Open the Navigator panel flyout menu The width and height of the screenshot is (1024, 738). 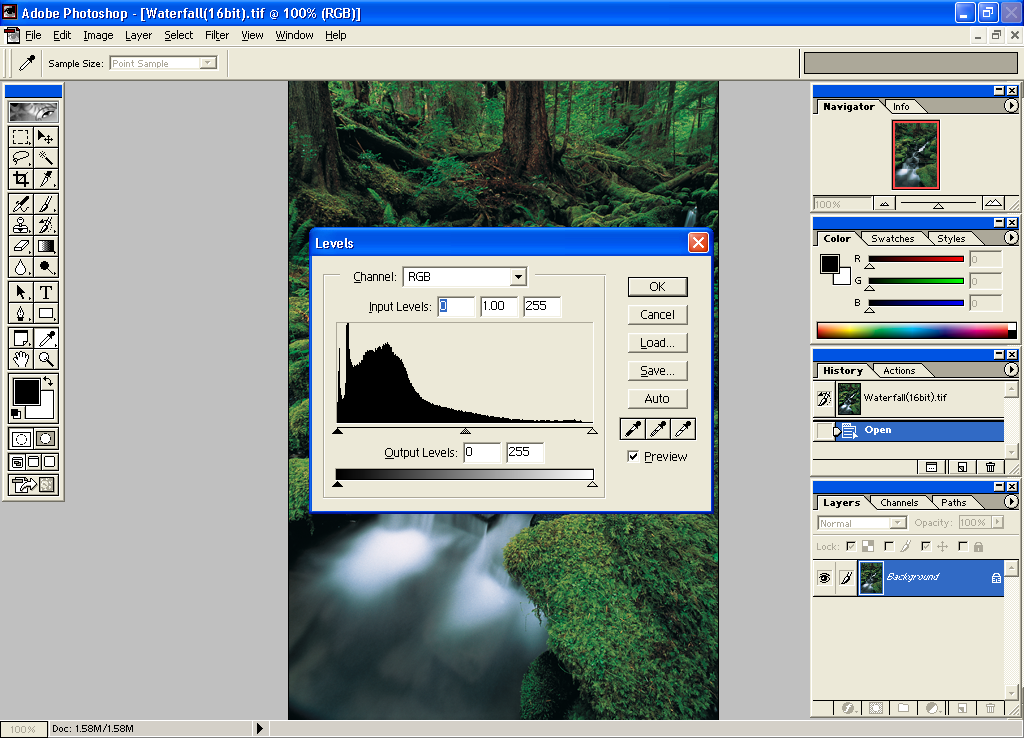[1011, 106]
